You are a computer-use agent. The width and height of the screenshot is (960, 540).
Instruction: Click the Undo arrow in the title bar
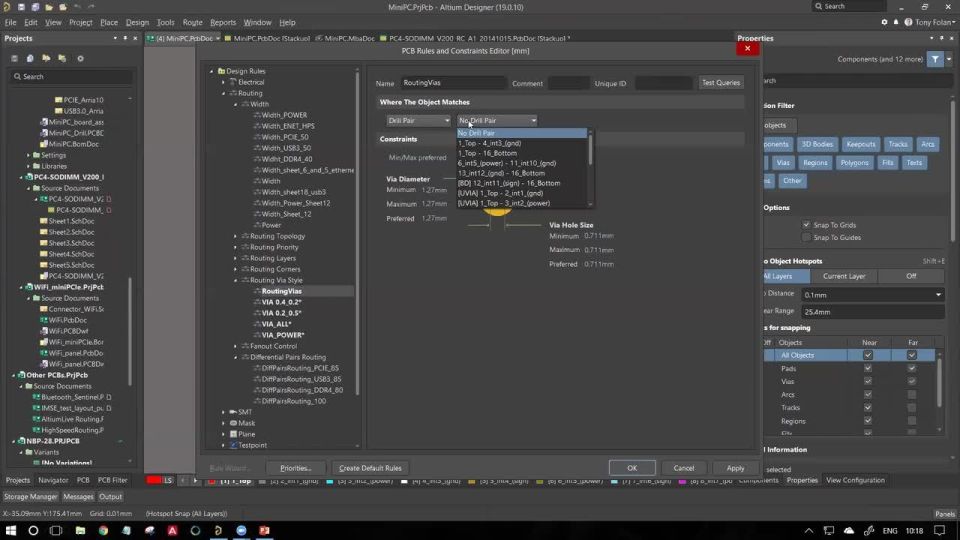(77, 7)
